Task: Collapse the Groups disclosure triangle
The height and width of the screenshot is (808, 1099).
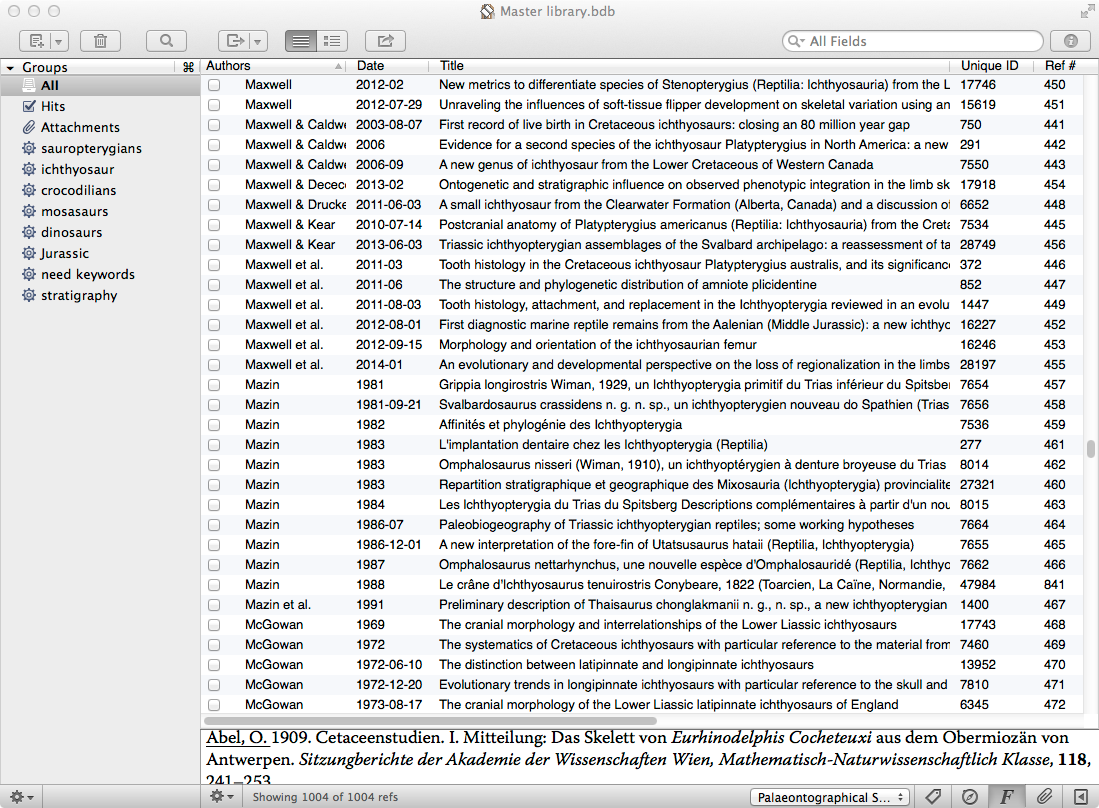Action: point(11,68)
